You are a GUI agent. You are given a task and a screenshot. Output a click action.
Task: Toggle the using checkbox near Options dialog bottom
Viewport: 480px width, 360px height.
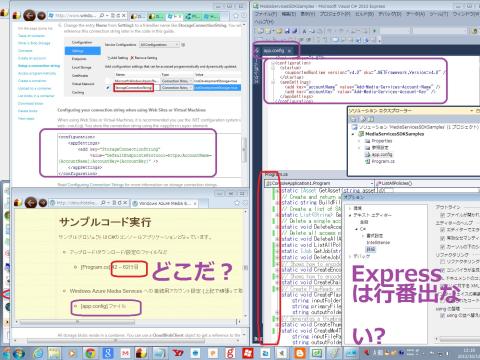(x=442, y=315)
